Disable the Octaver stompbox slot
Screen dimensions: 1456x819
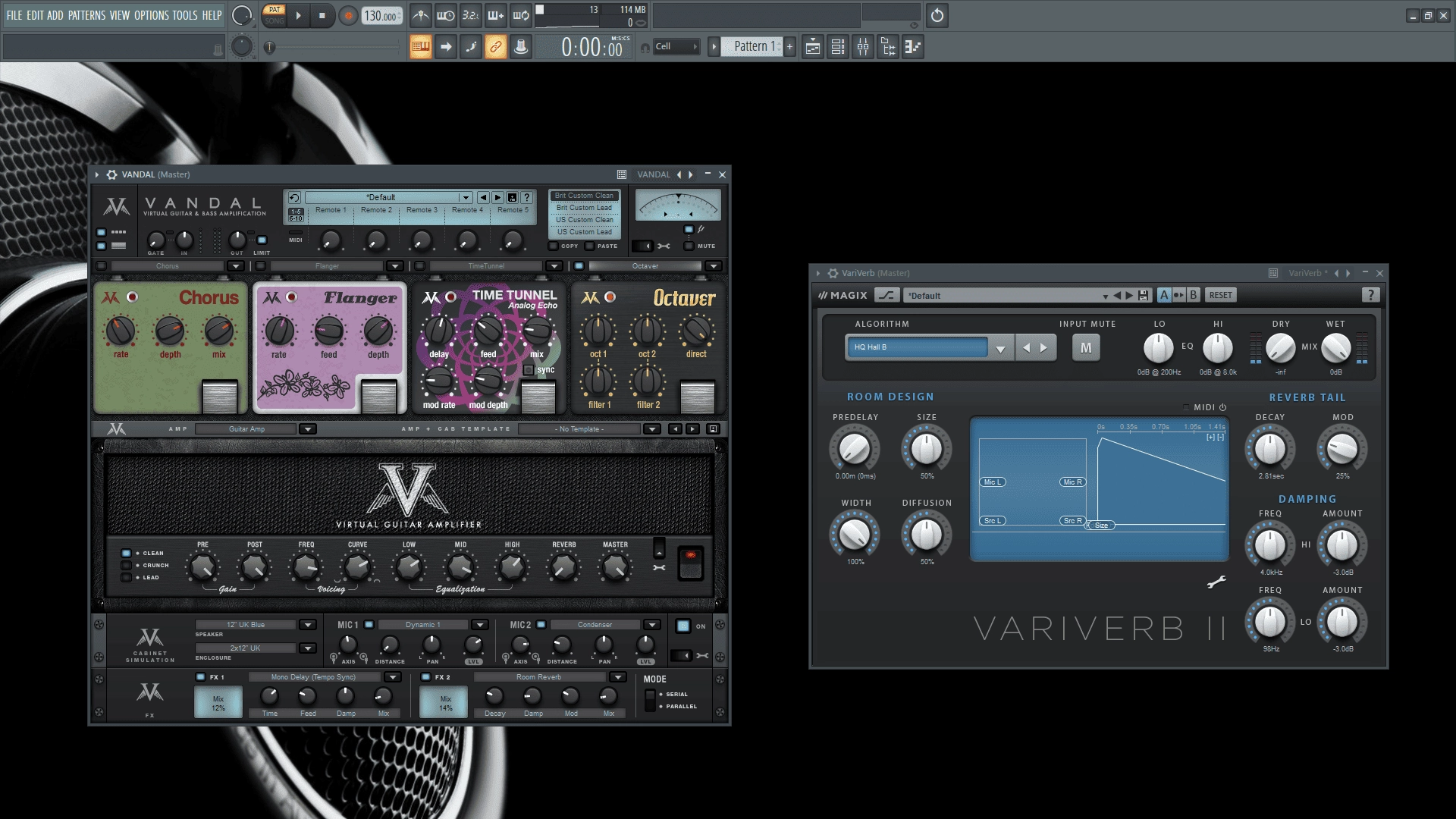(579, 266)
